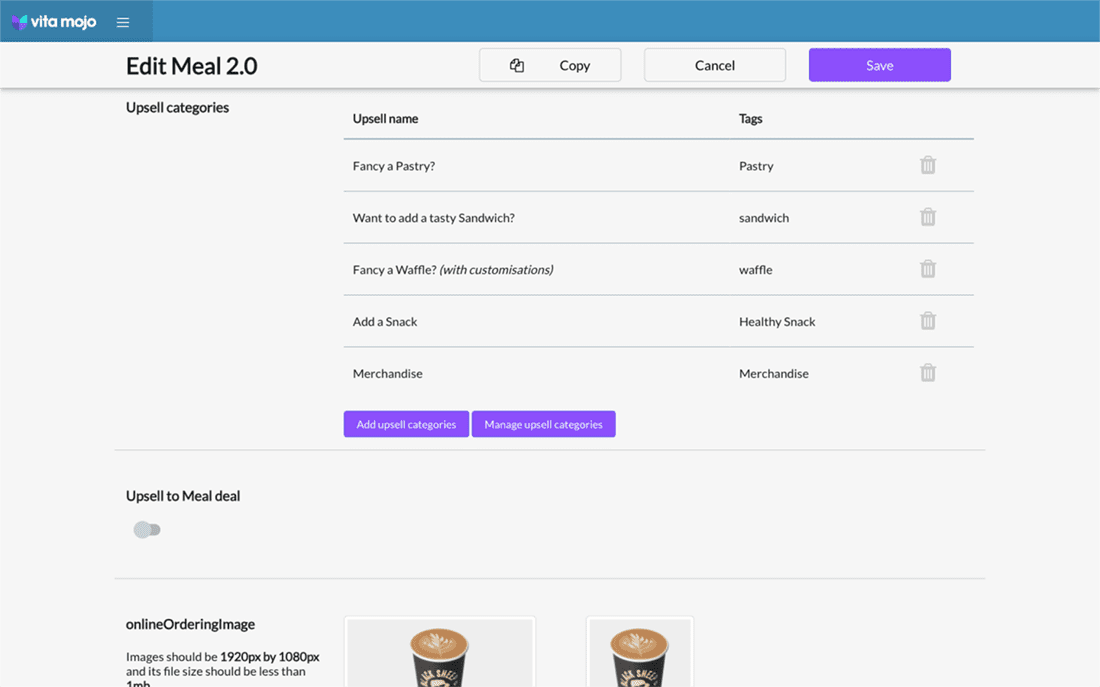Click the copy icon in Copy button
Image resolution: width=1100 pixels, height=687 pixels.
click(517, 65)
